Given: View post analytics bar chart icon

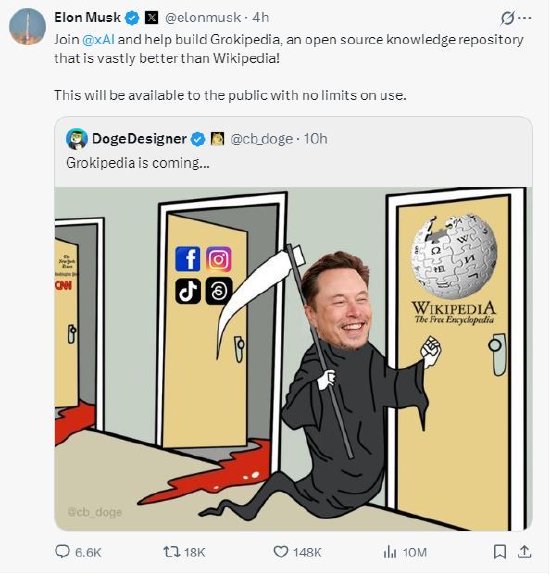Looking at the screenshot, I should click(390, 552).
